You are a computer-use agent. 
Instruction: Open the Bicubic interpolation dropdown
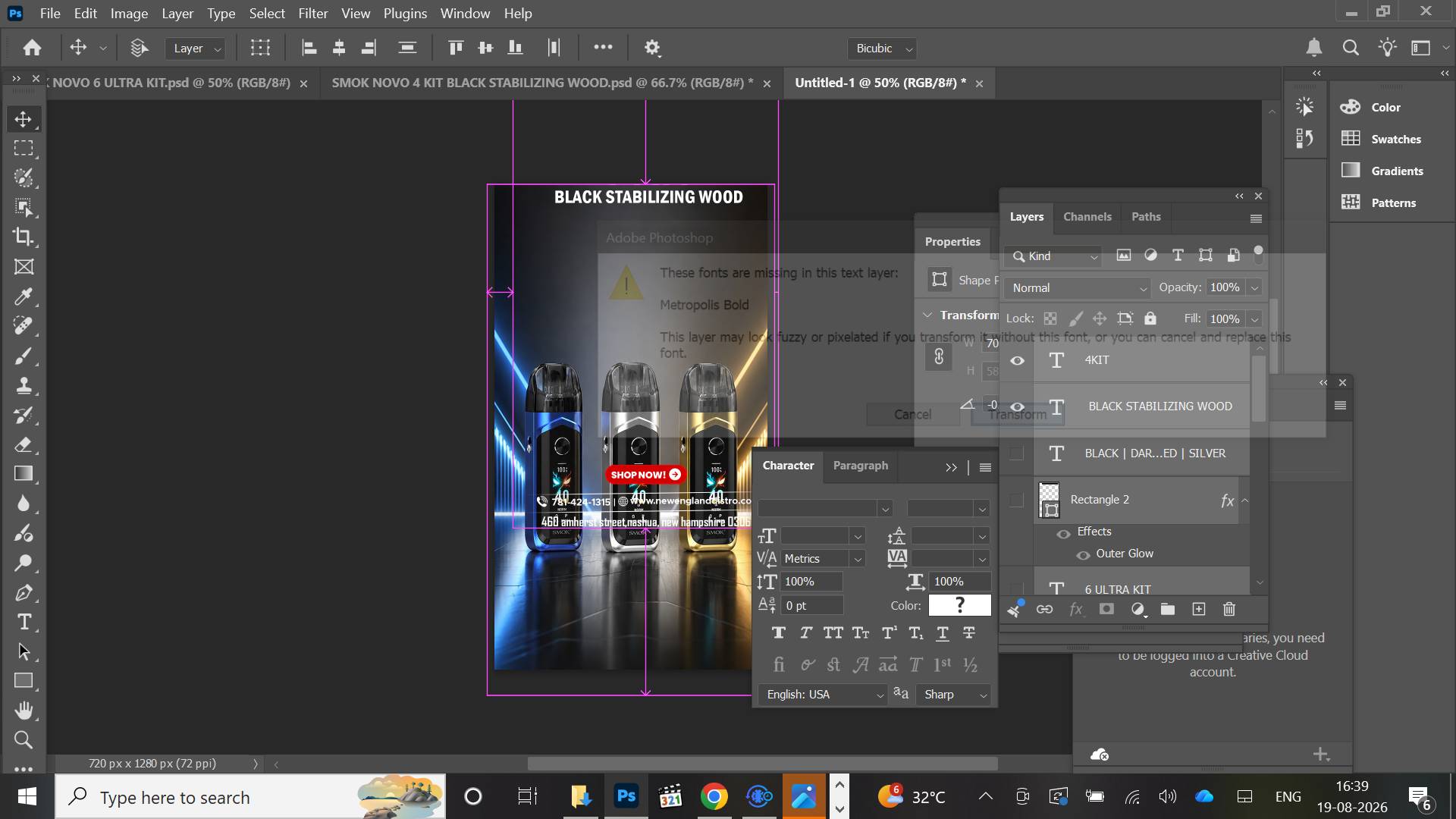click(x=882, y=49)
